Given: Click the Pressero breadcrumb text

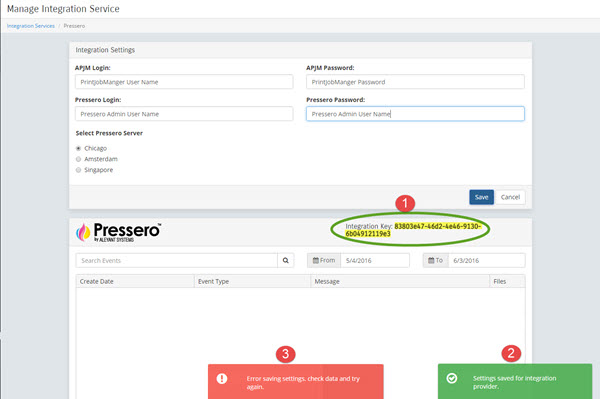Looking at the screenshot, I should pyautogui.click(x=74, y=26).
